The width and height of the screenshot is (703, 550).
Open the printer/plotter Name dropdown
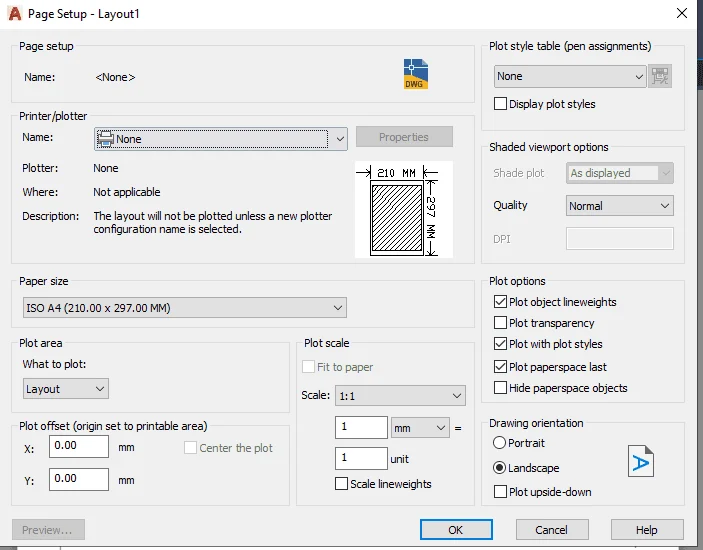(x=221, y=139)
